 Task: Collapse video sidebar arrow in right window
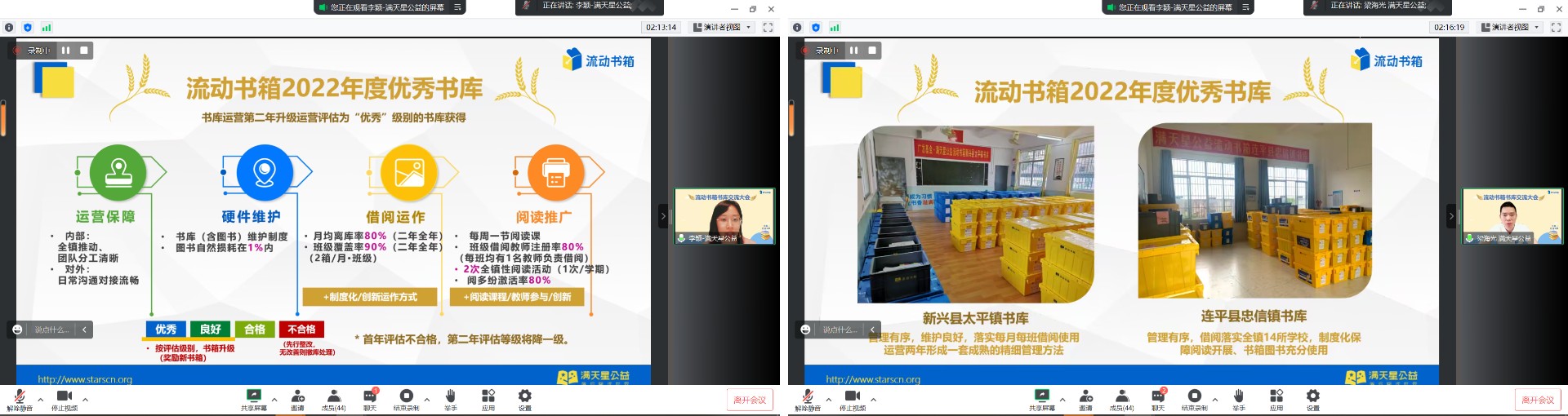click(1451, 216)
